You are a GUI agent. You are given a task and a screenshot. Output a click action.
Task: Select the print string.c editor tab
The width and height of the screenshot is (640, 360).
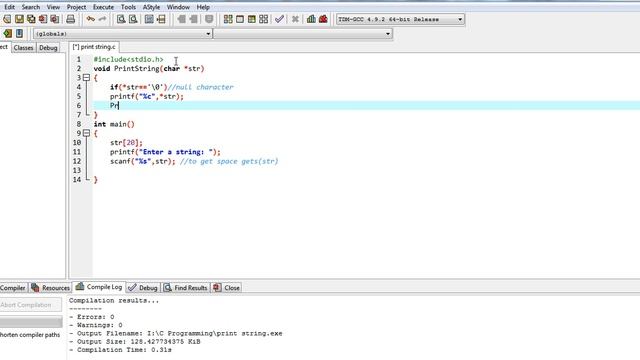(94, 47)
